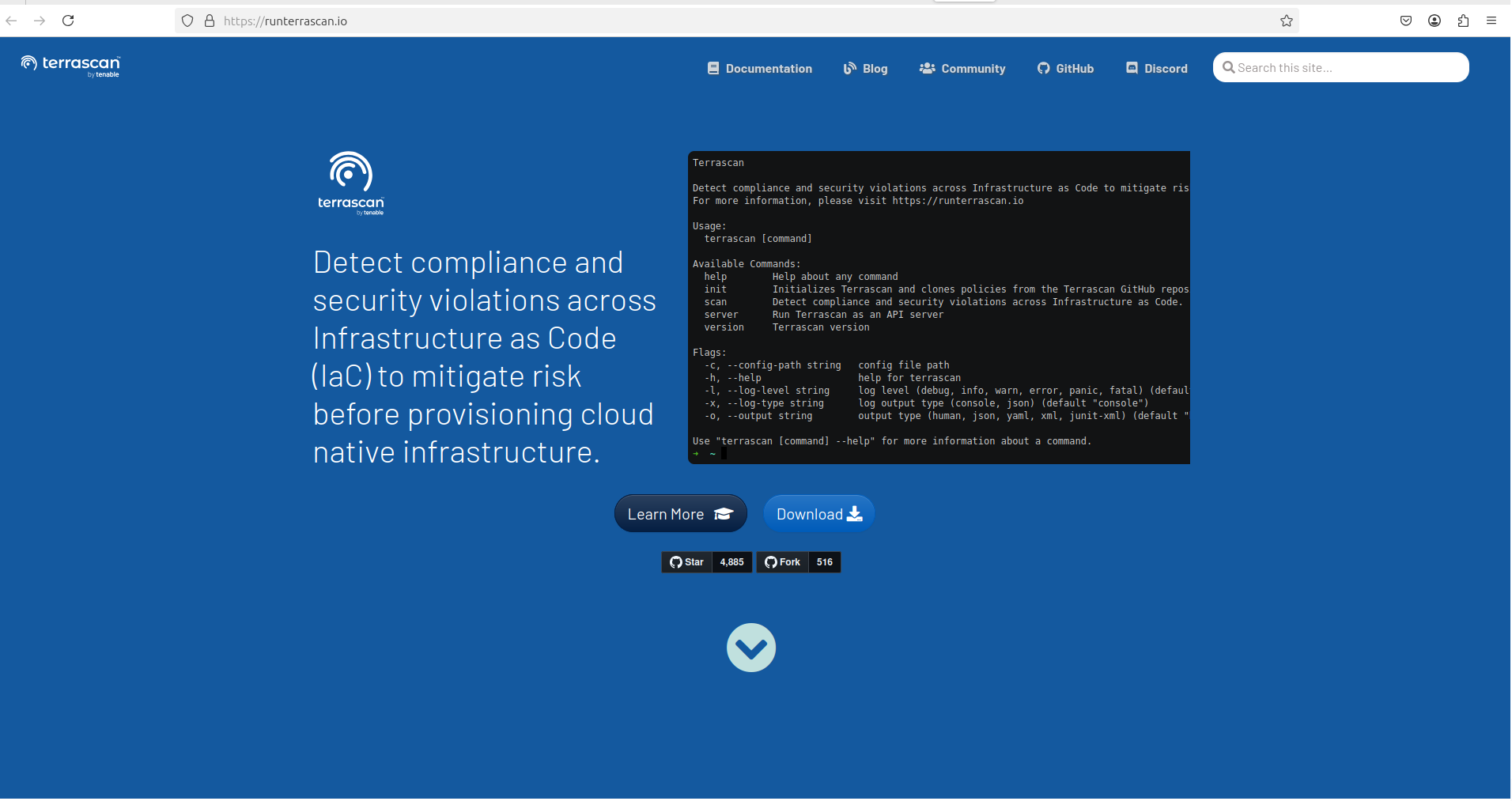Image resolution: width=1512 pixels, height=801 pixels.
Task: Click the large Terrascan hero logo
Action: (351, 183)
